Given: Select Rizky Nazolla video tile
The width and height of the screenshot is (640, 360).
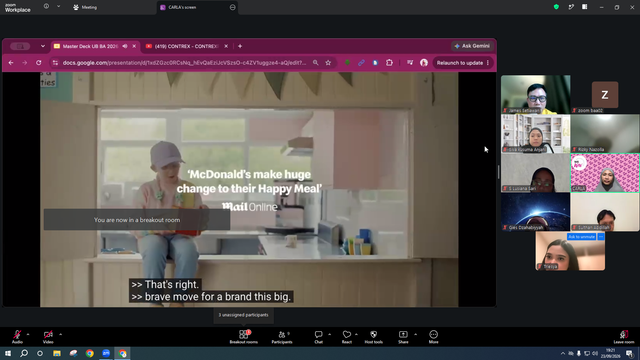Looking at the screenshot, I should [605, 133].
